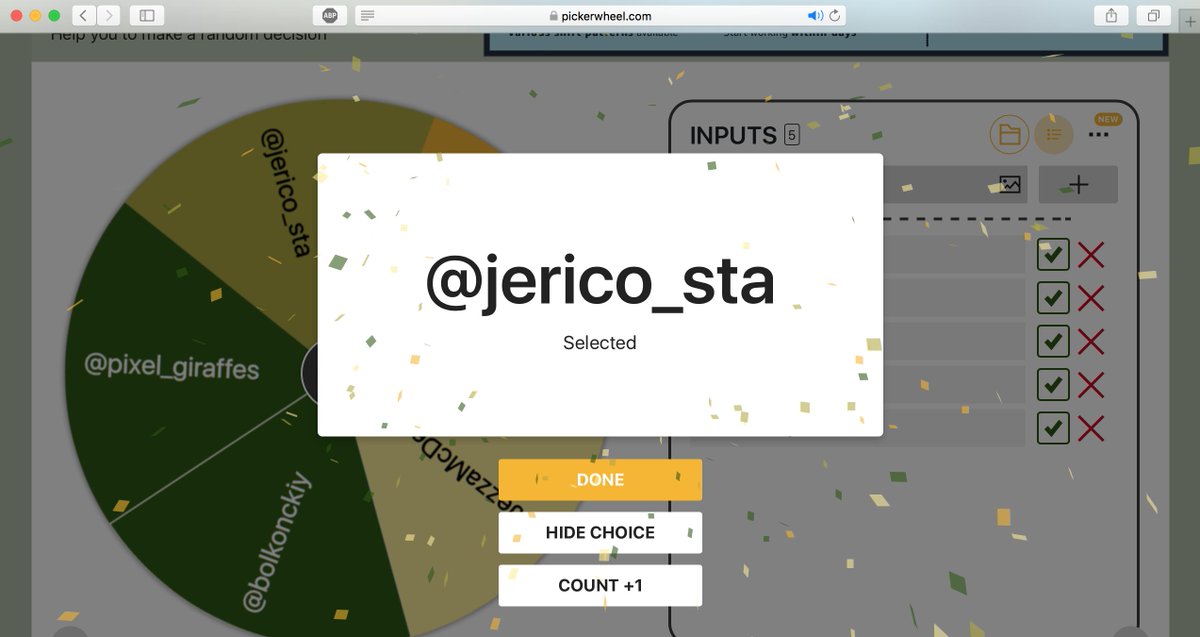This screenshot has height=637, width=1200.
Task: Switch to list view icon in Inputs
Action: 1053,134
